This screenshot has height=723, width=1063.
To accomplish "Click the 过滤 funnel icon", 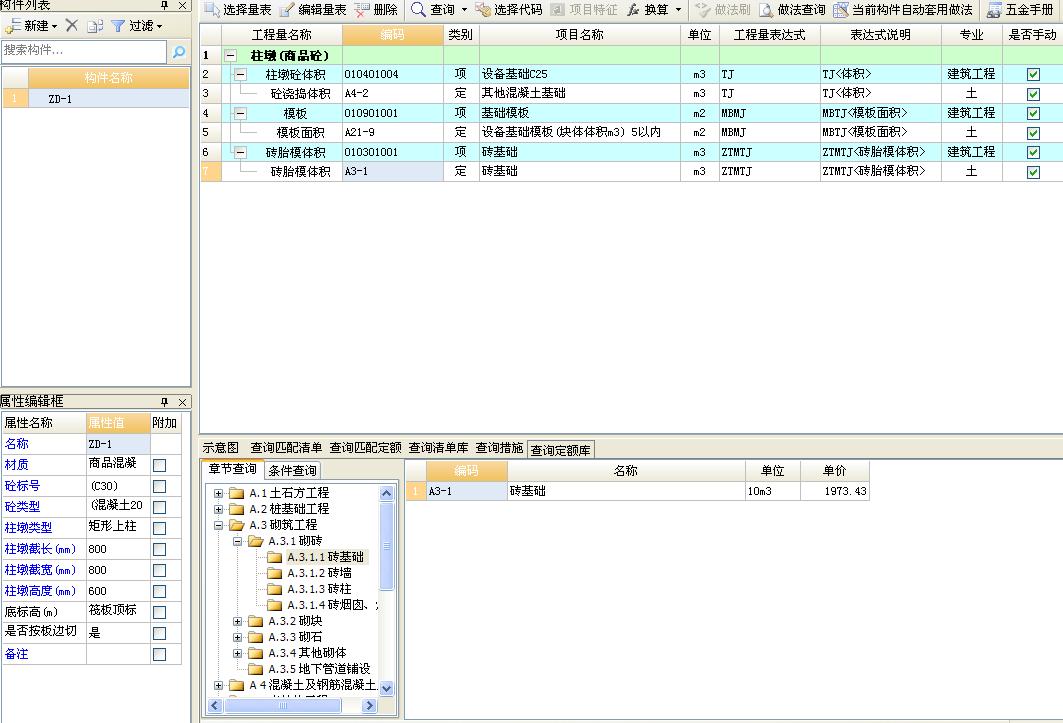I will click(x=118, y=26).
